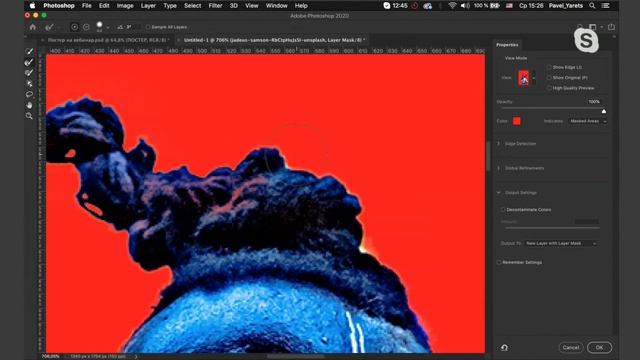Select the Properties panel tab

tap(507, 45)
